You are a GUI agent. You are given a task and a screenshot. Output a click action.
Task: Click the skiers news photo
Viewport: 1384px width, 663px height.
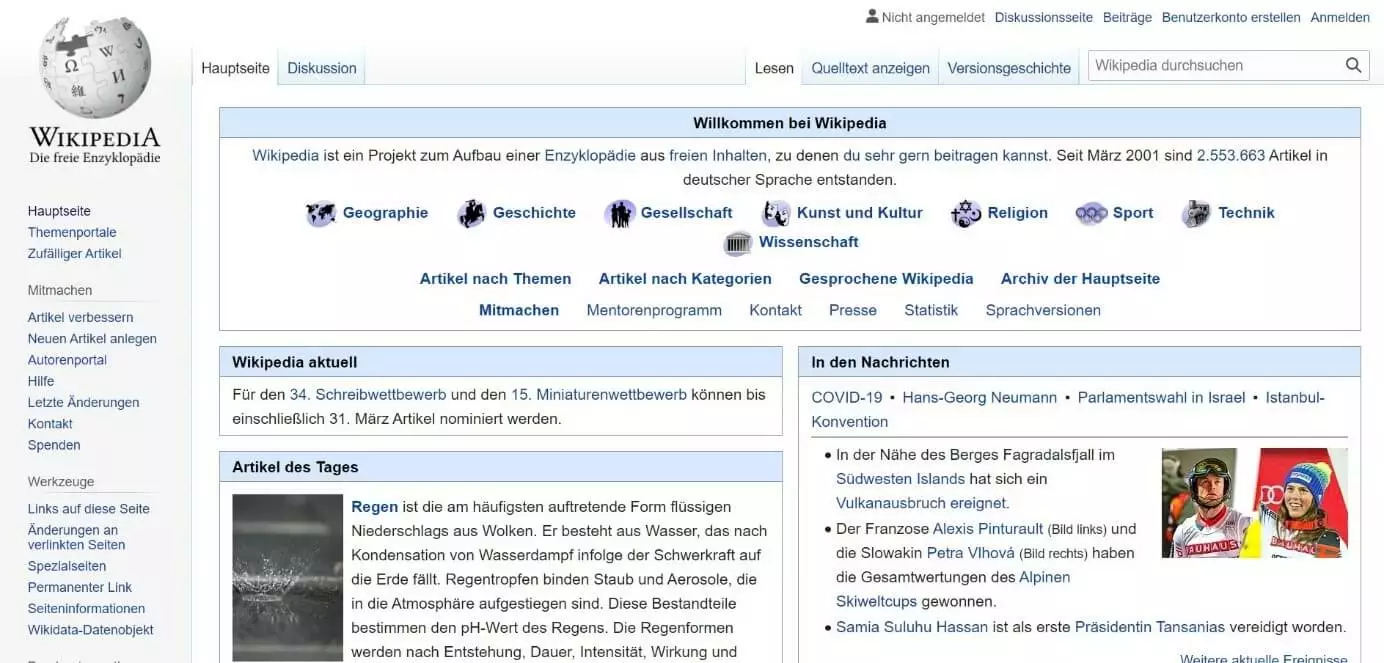[x=1255, y=503]
